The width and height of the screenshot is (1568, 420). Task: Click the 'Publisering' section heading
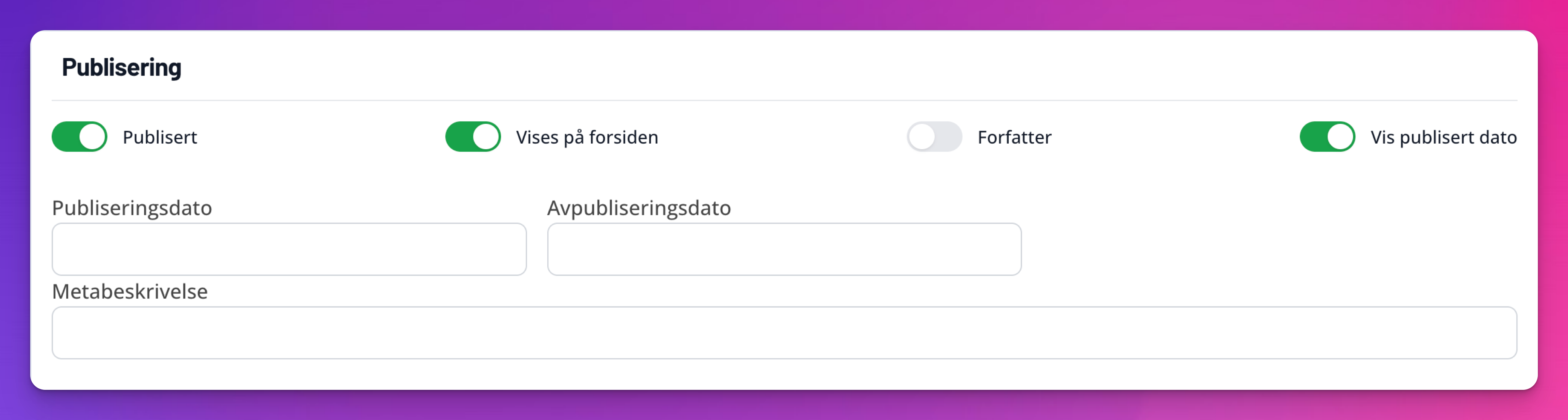tap(122, 67)
